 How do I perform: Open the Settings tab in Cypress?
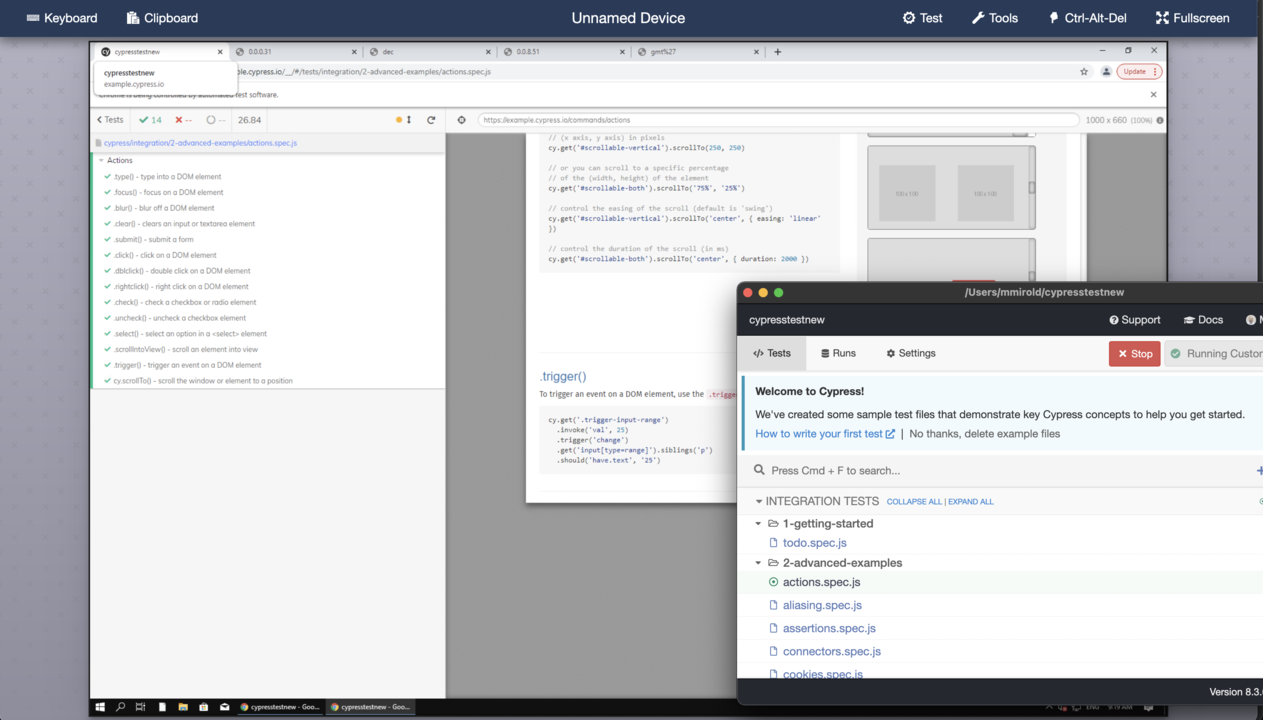(911, 353)
